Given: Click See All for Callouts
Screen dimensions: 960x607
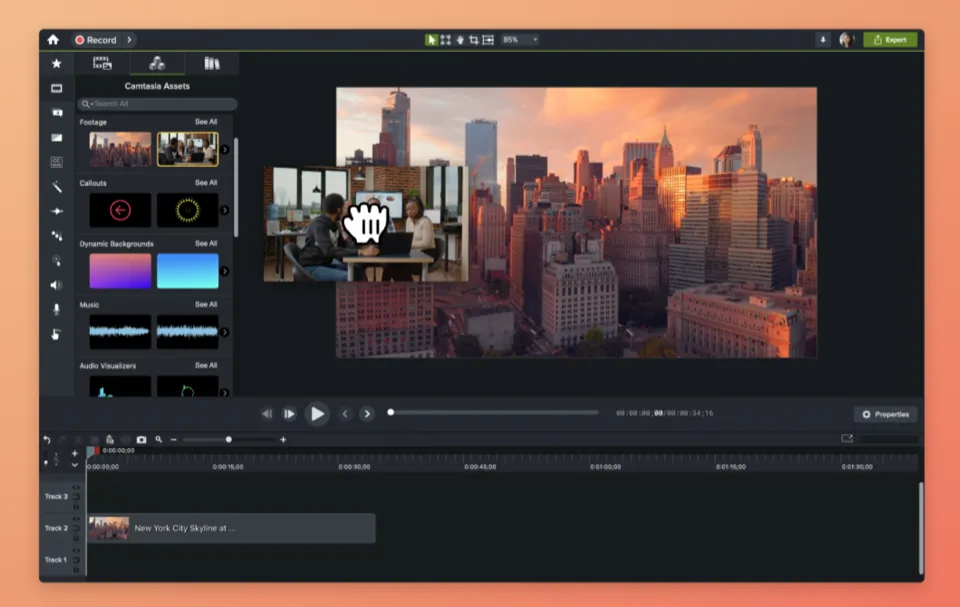Looking at the screenshot, I should pyautogui.click(x=206, y=183).
